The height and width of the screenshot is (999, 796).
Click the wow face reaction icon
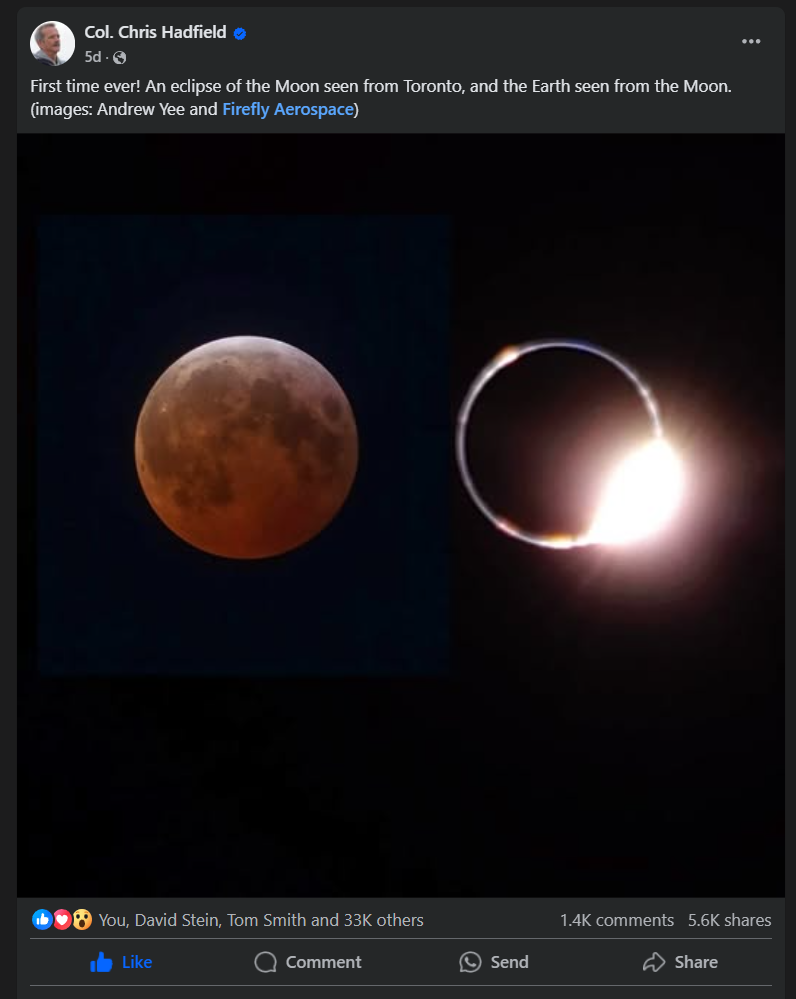click(82, 919)
